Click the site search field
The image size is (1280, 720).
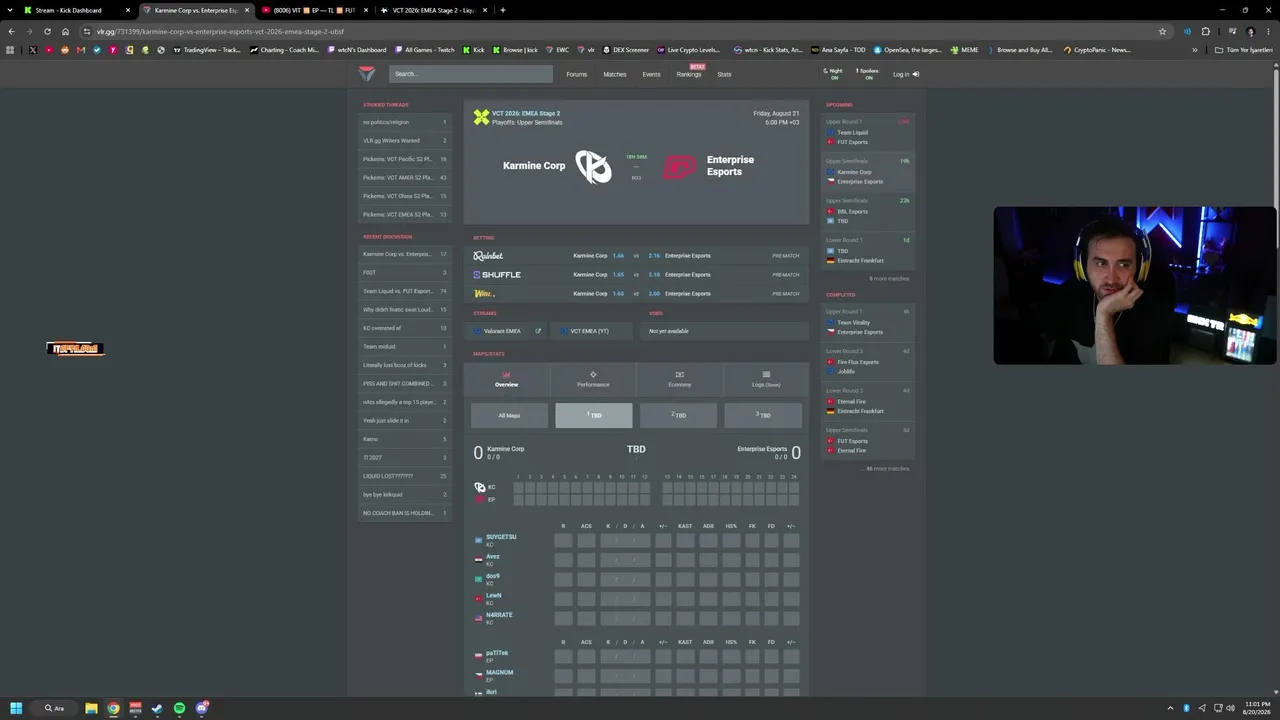pyautogui.click(x=471, y=74)
